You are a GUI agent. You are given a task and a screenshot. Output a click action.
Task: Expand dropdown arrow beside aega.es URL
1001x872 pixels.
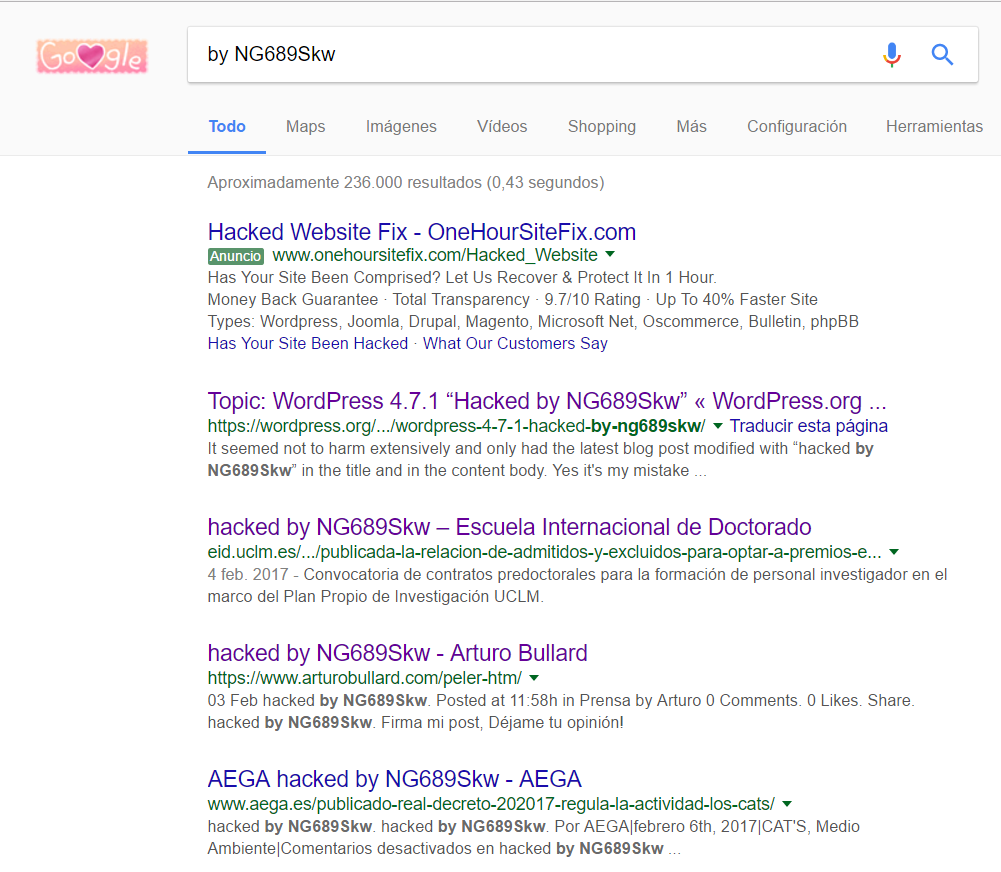[787, 804]
